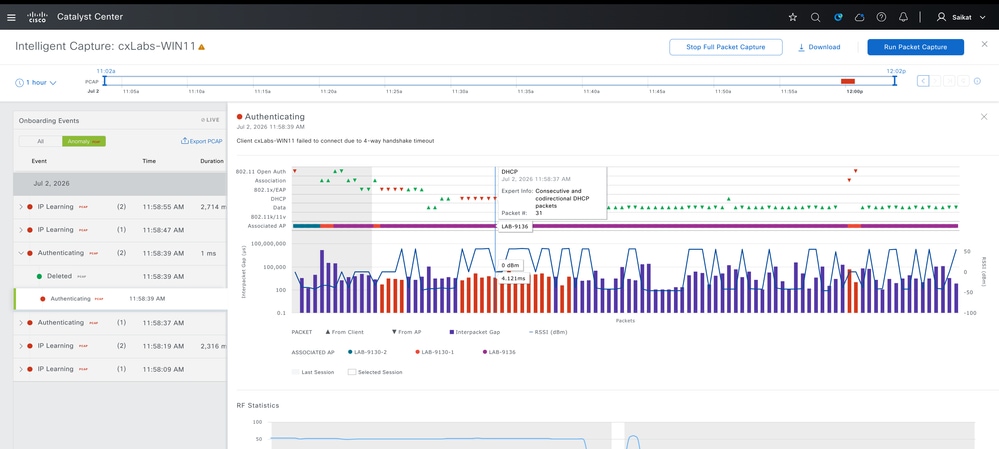Screen dimensions: 999x449
Task: Click the Last Session legend swatch
Action: coord(295,372)
